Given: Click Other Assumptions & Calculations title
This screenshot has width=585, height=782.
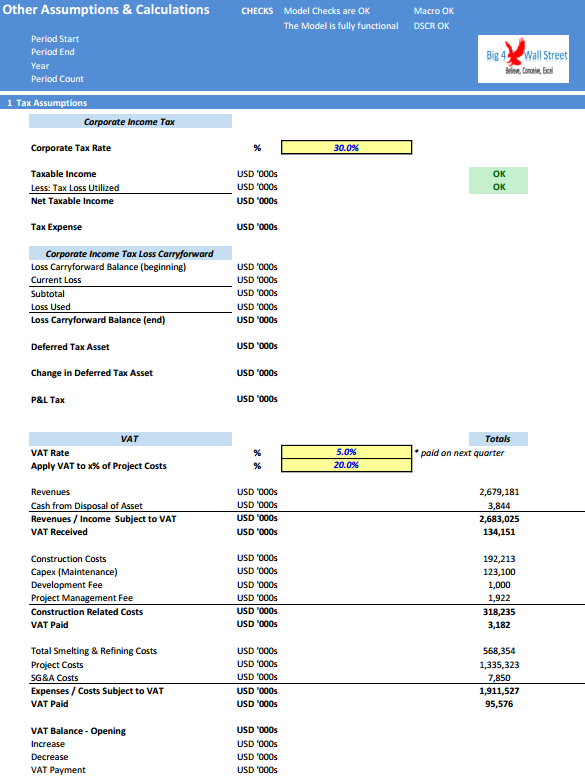Looking at the screenshot, I should click(x=106, y=9).
